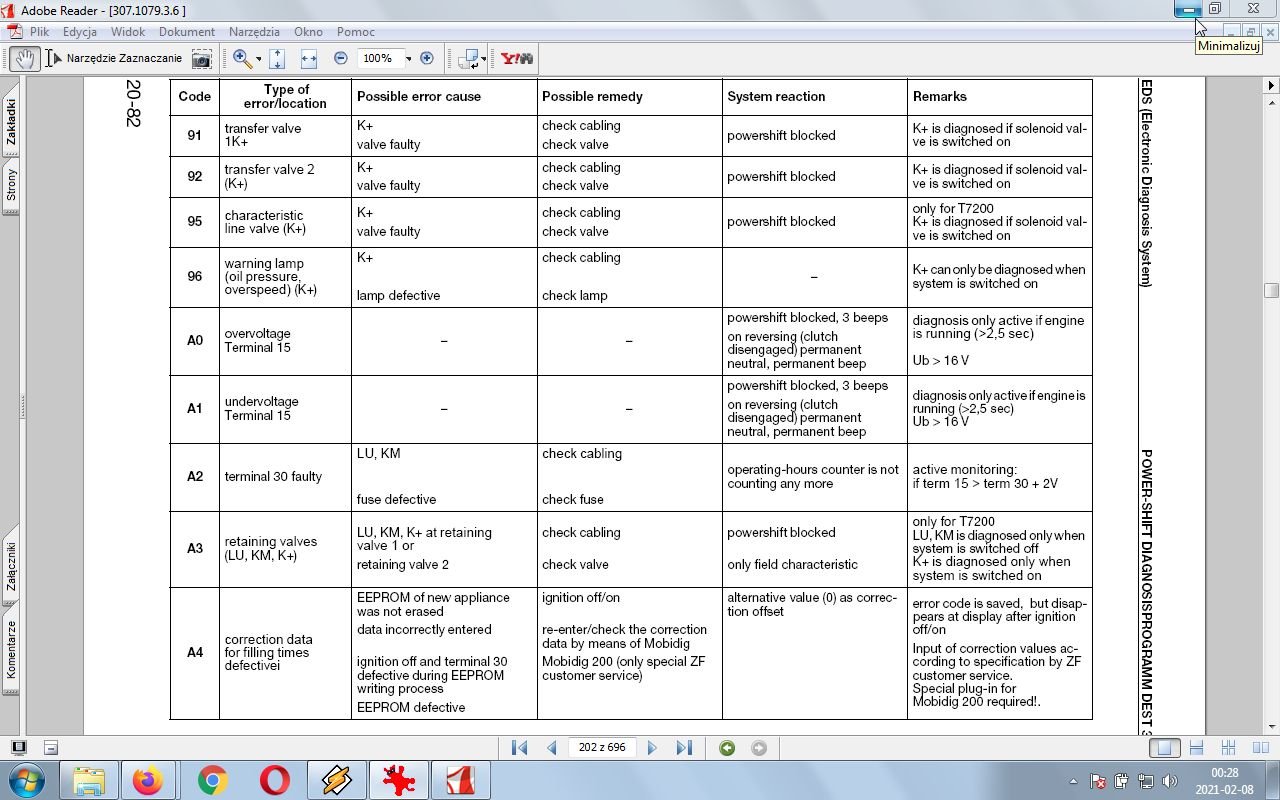The image size is (1280, 800).
Task: Open the zoom percentage dropdown arrow
Action: coord(408,59)
